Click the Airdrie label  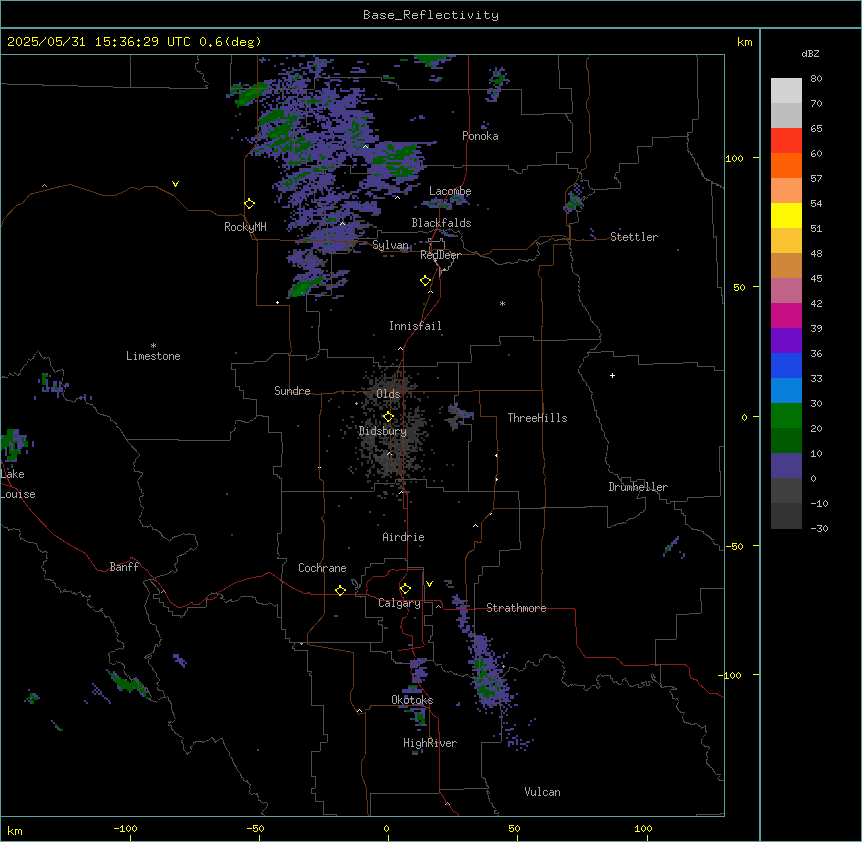(403, 537)
